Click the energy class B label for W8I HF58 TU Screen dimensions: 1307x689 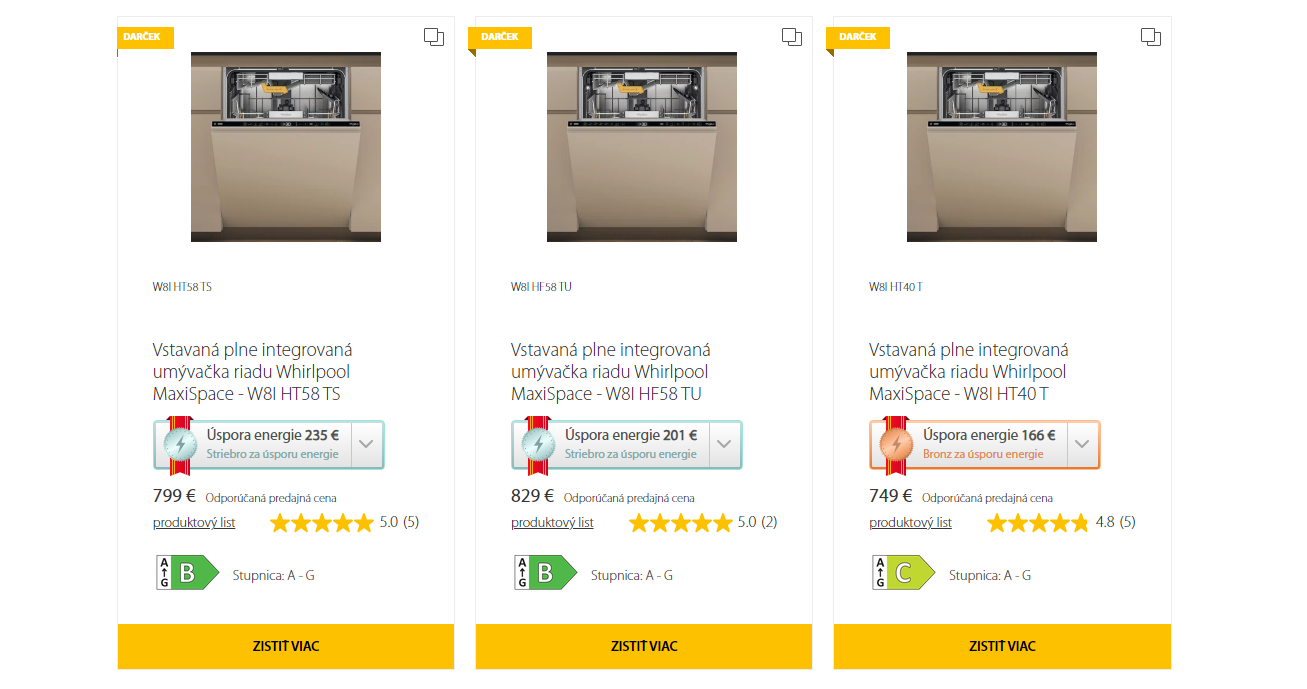tap(545, 573)
